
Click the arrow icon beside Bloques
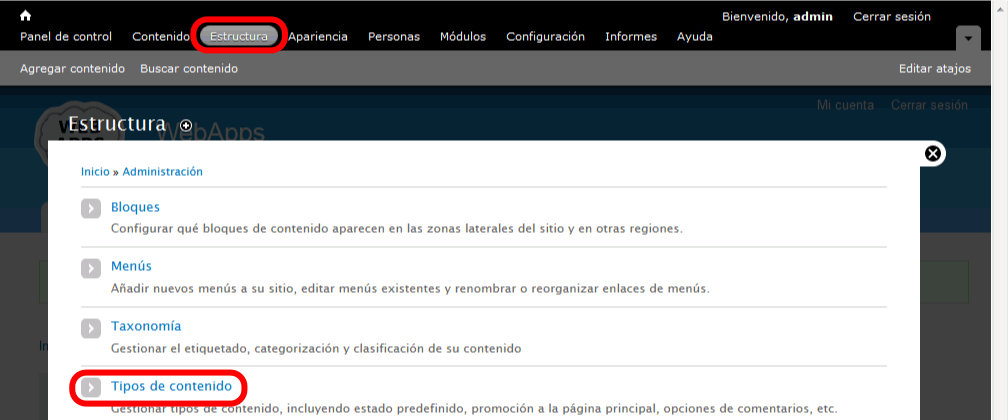pos(91,208)
